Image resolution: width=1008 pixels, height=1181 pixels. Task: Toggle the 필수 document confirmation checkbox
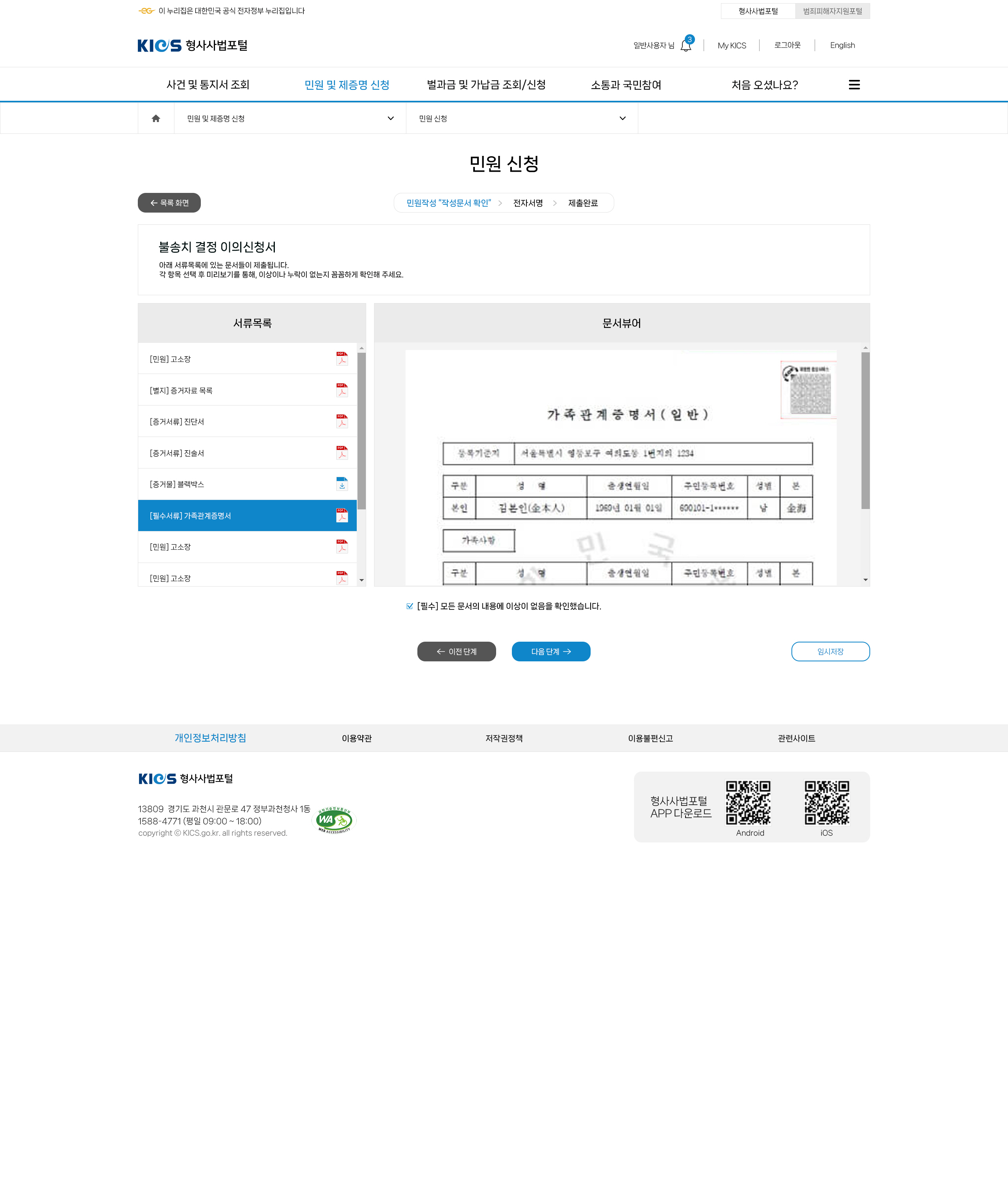409,606
